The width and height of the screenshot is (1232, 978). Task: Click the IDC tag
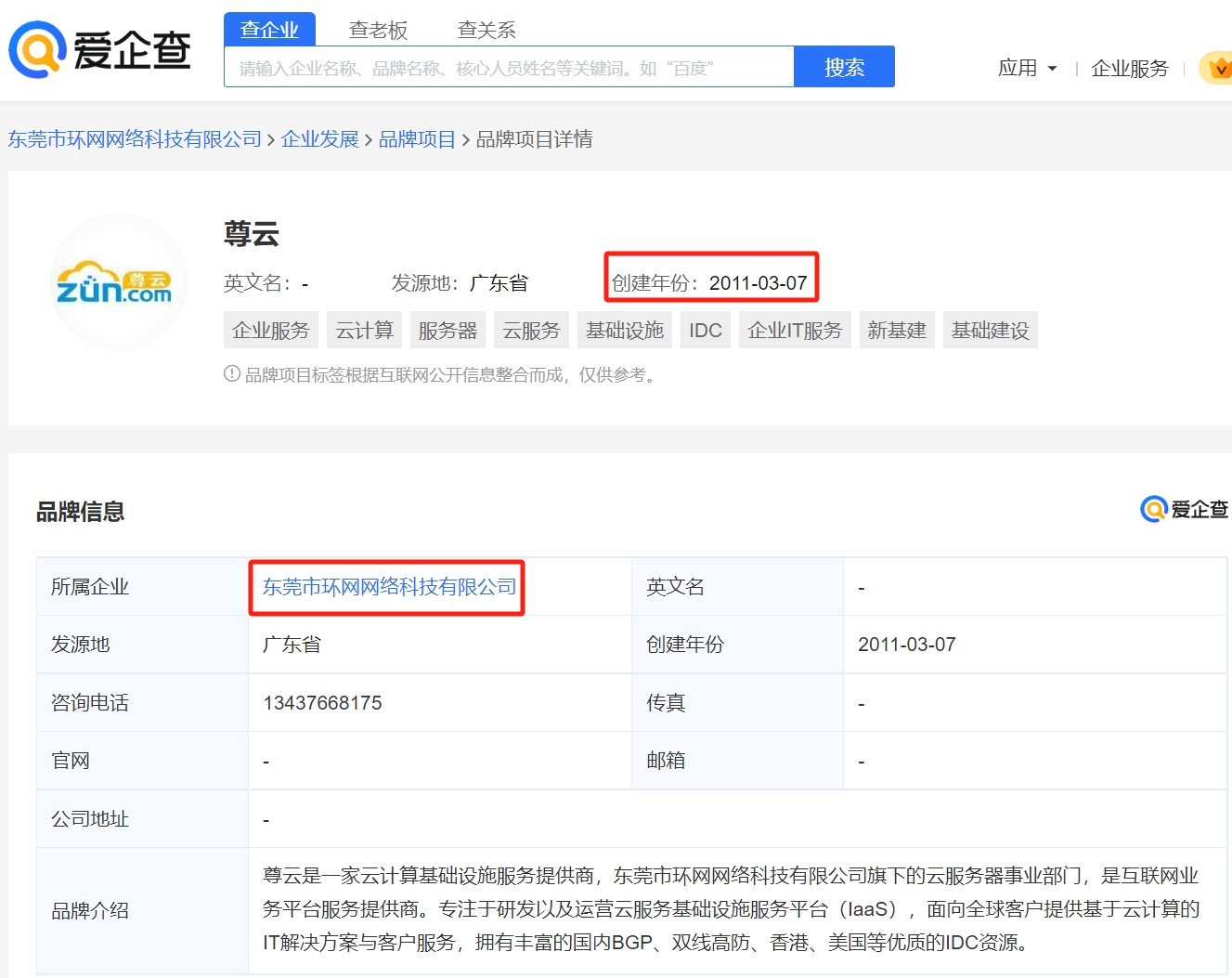(706, 330)
